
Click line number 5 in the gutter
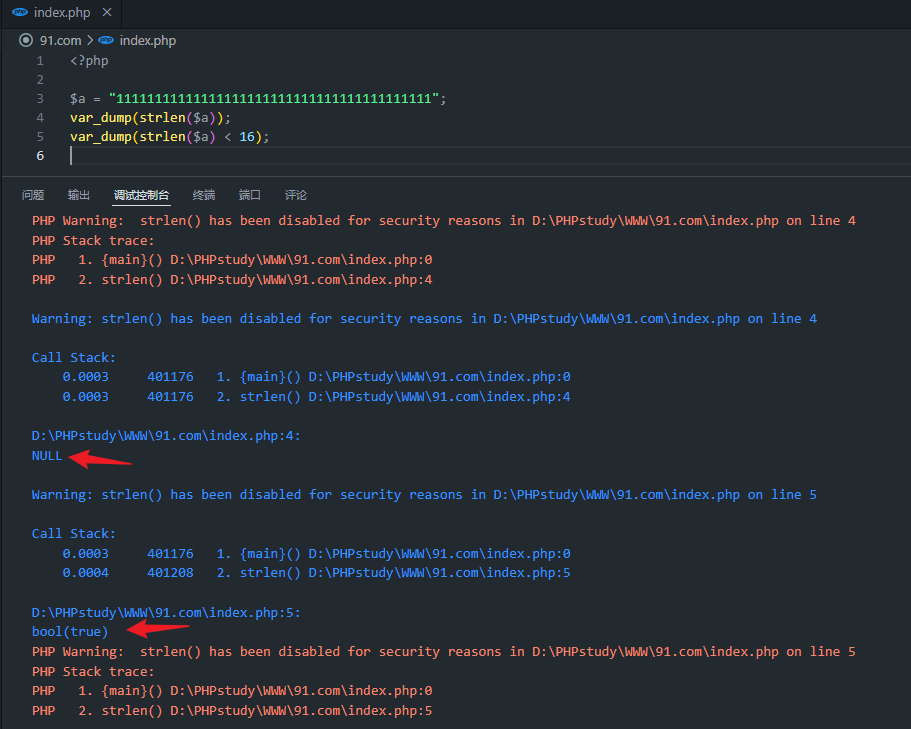point(39,137)
